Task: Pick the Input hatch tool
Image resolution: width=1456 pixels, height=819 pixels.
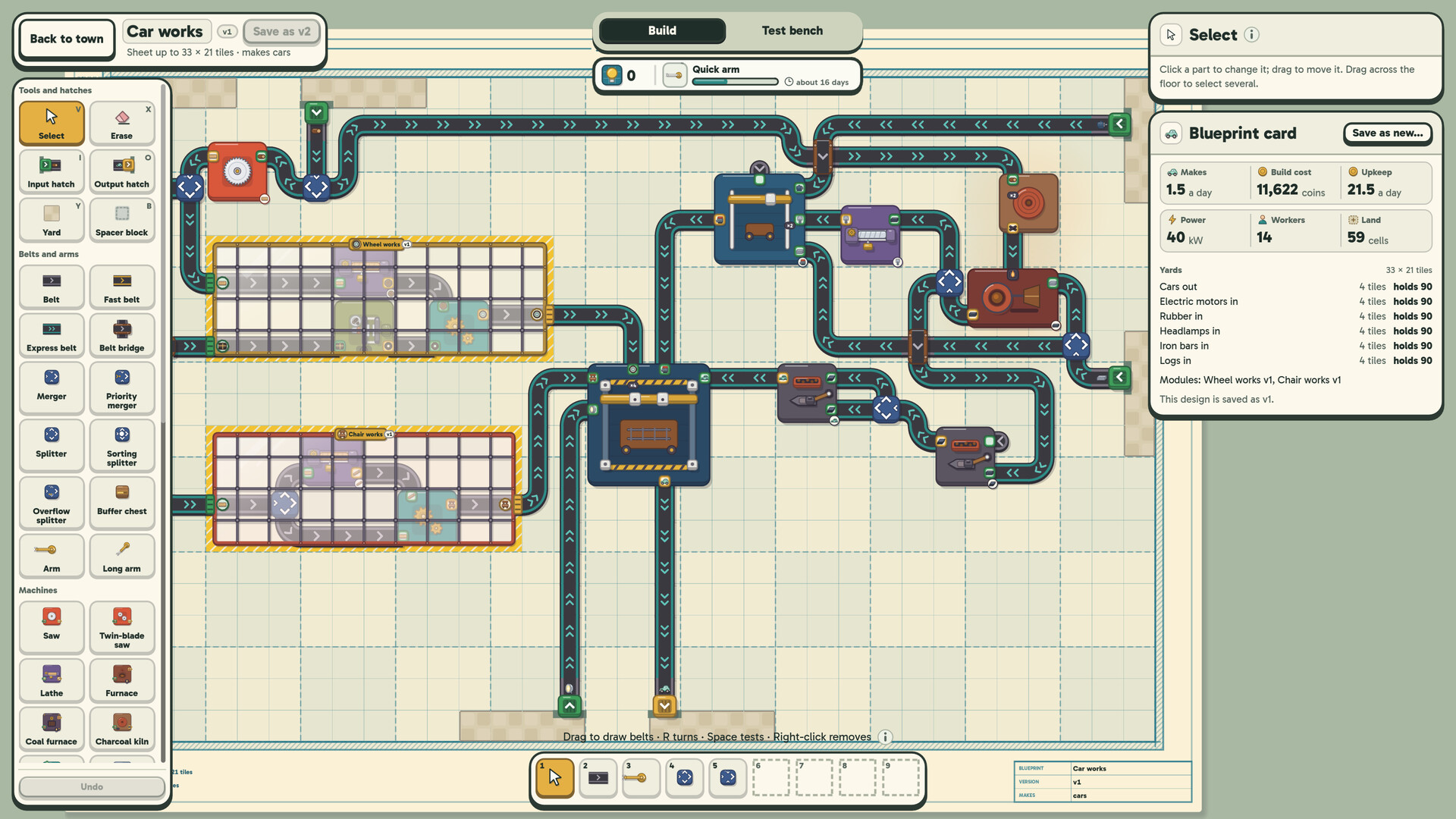Action: click(52, 172)
